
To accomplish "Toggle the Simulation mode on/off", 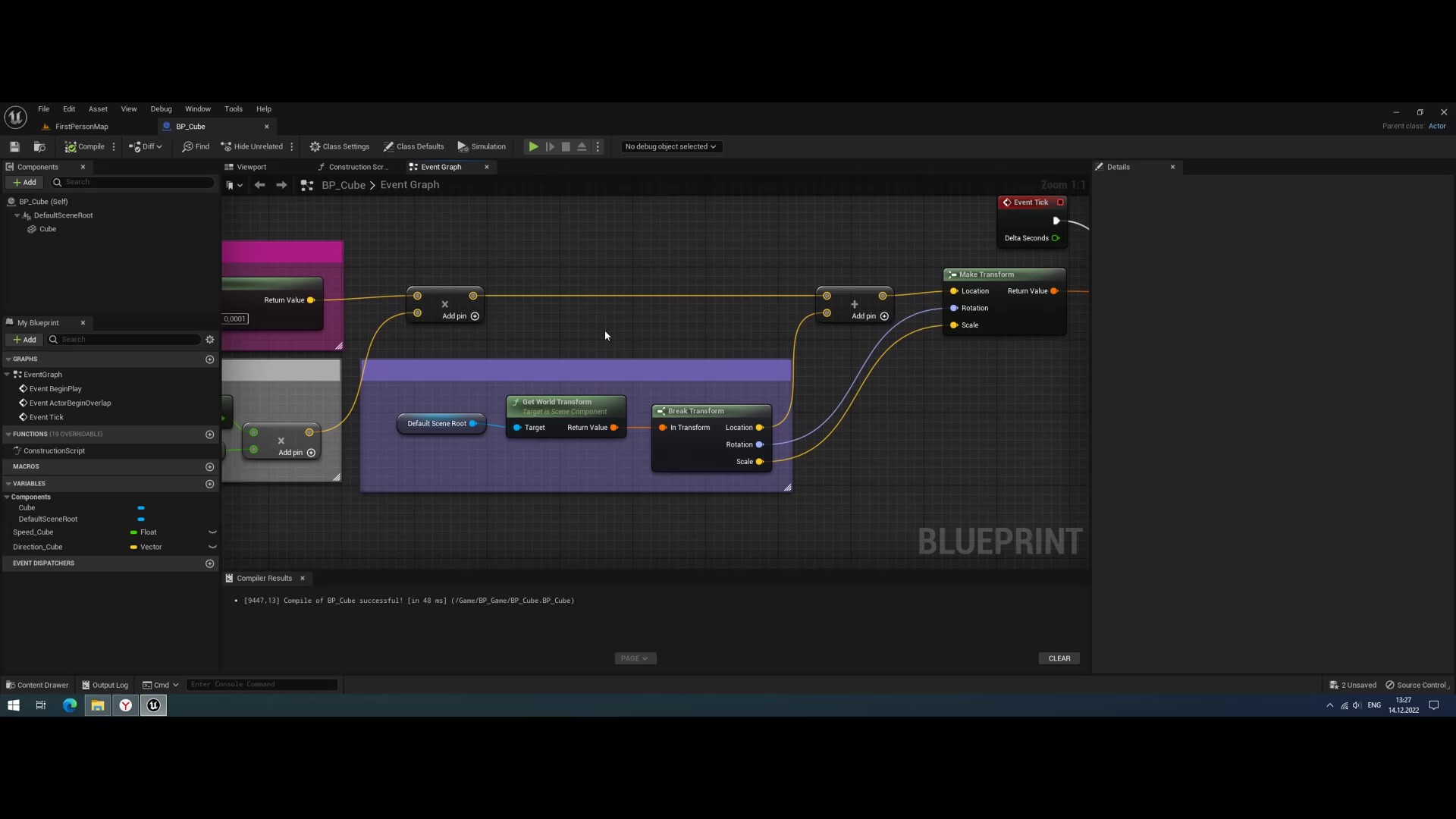I will pyautogui.click(x=483, y=146).
